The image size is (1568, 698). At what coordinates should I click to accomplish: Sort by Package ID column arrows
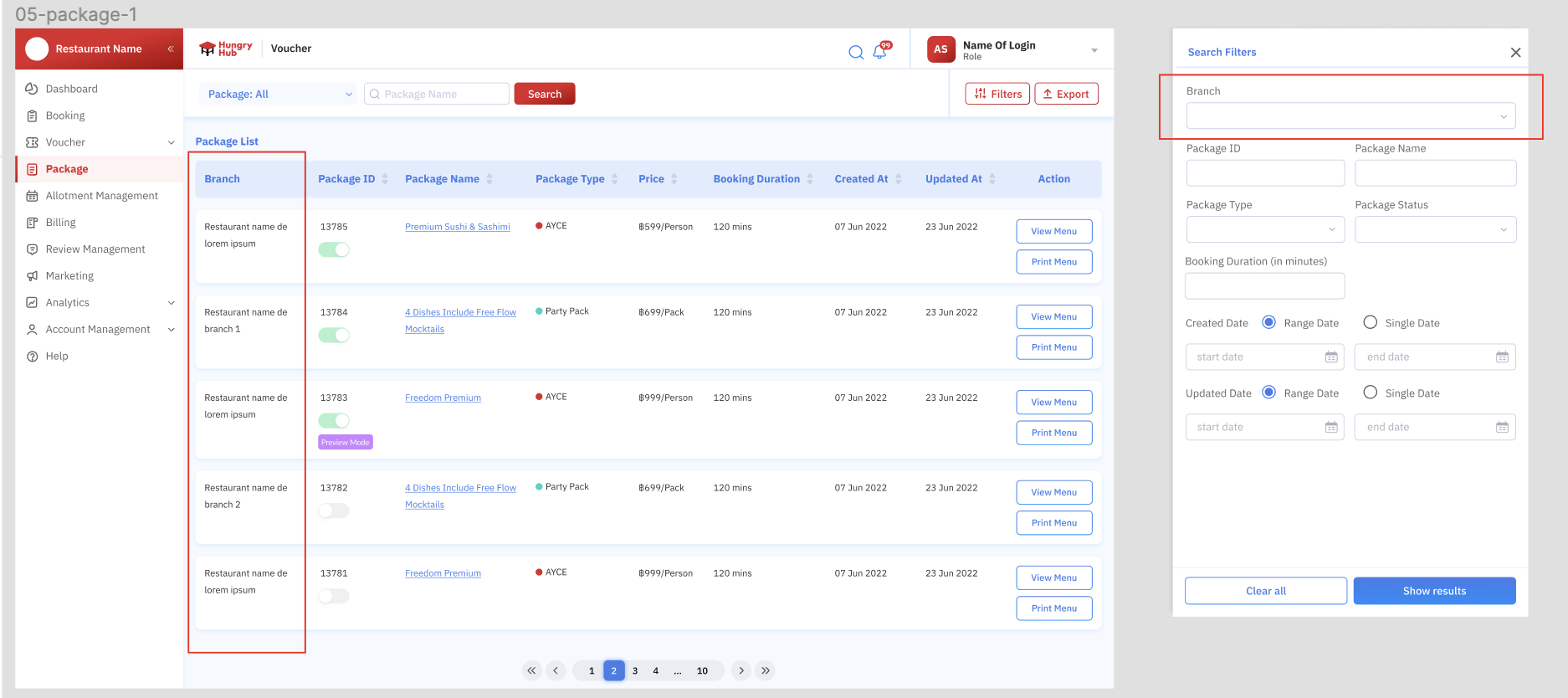pos(385,179)
